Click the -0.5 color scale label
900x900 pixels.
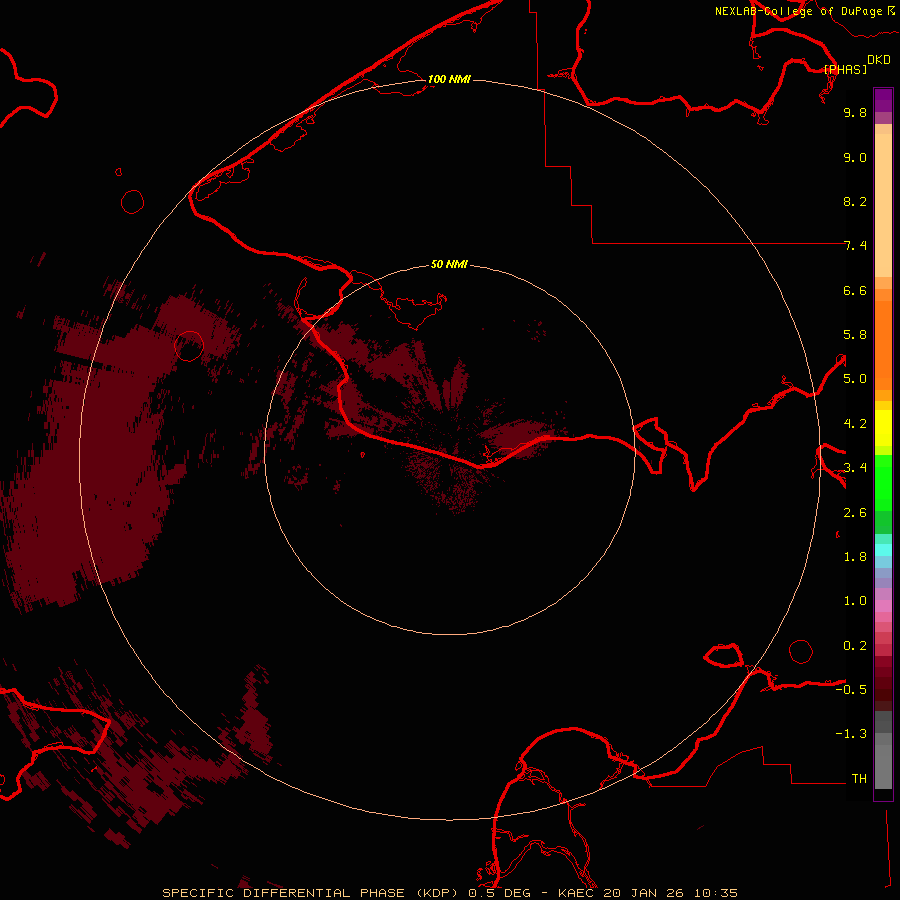pos(851,690)
